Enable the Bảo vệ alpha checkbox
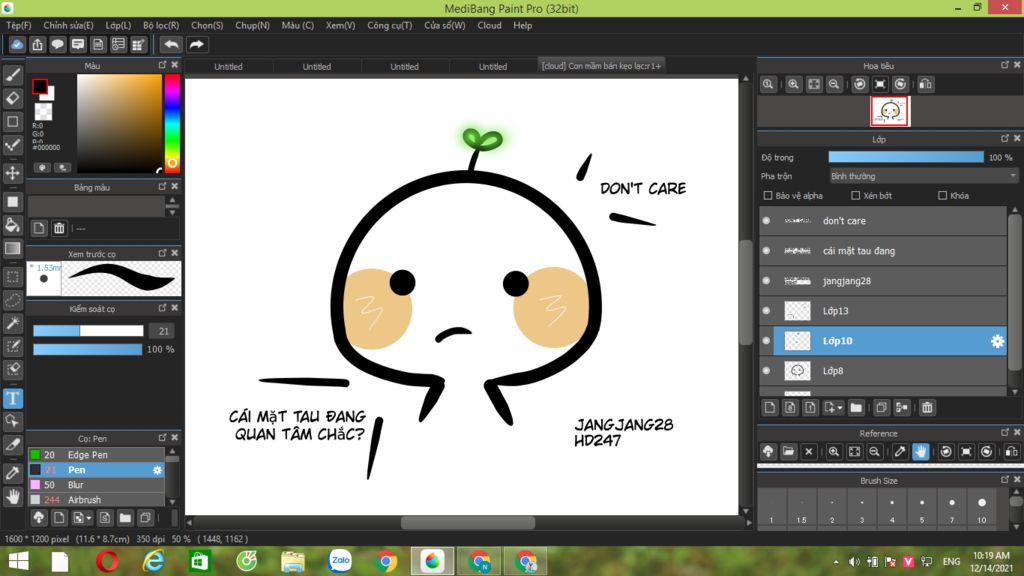Image resolution: width=1024 pixels, height=576 pixels. [768, 196]
